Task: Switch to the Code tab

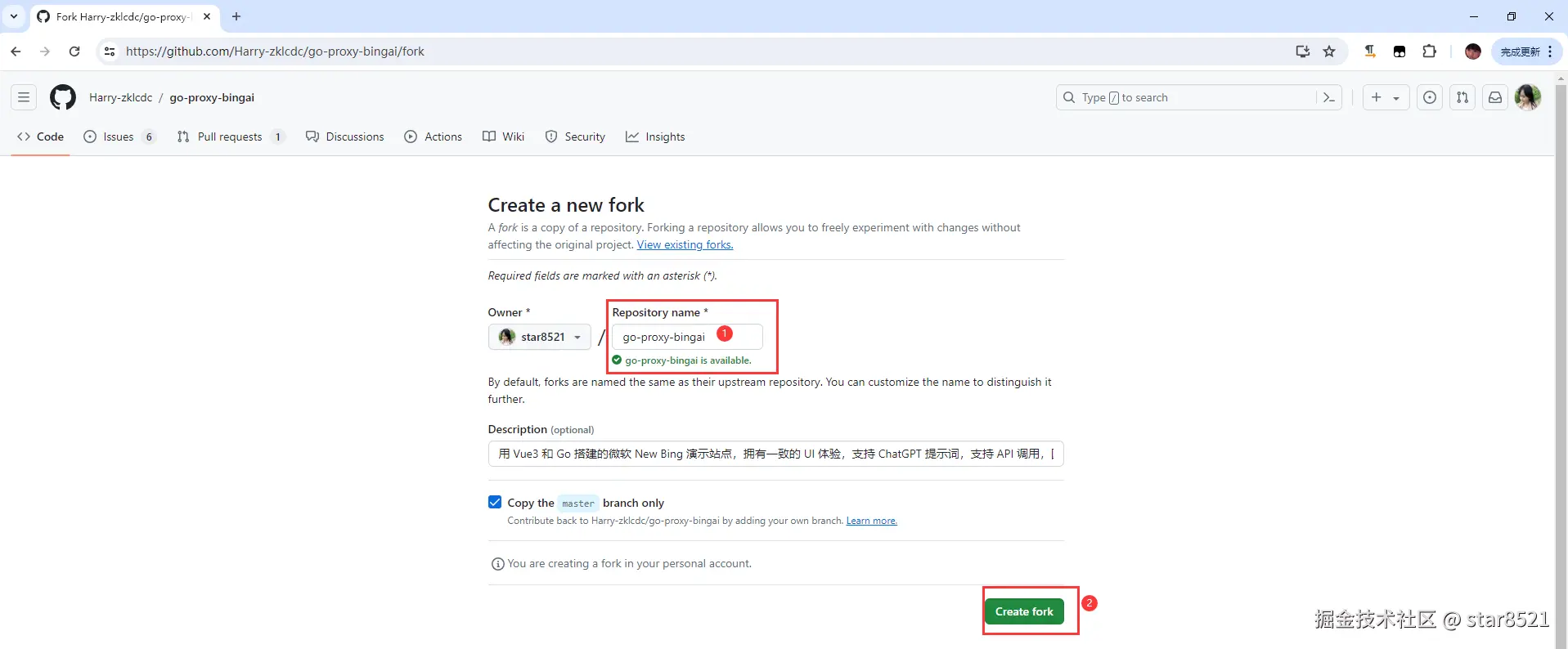Action: (40, 137)
